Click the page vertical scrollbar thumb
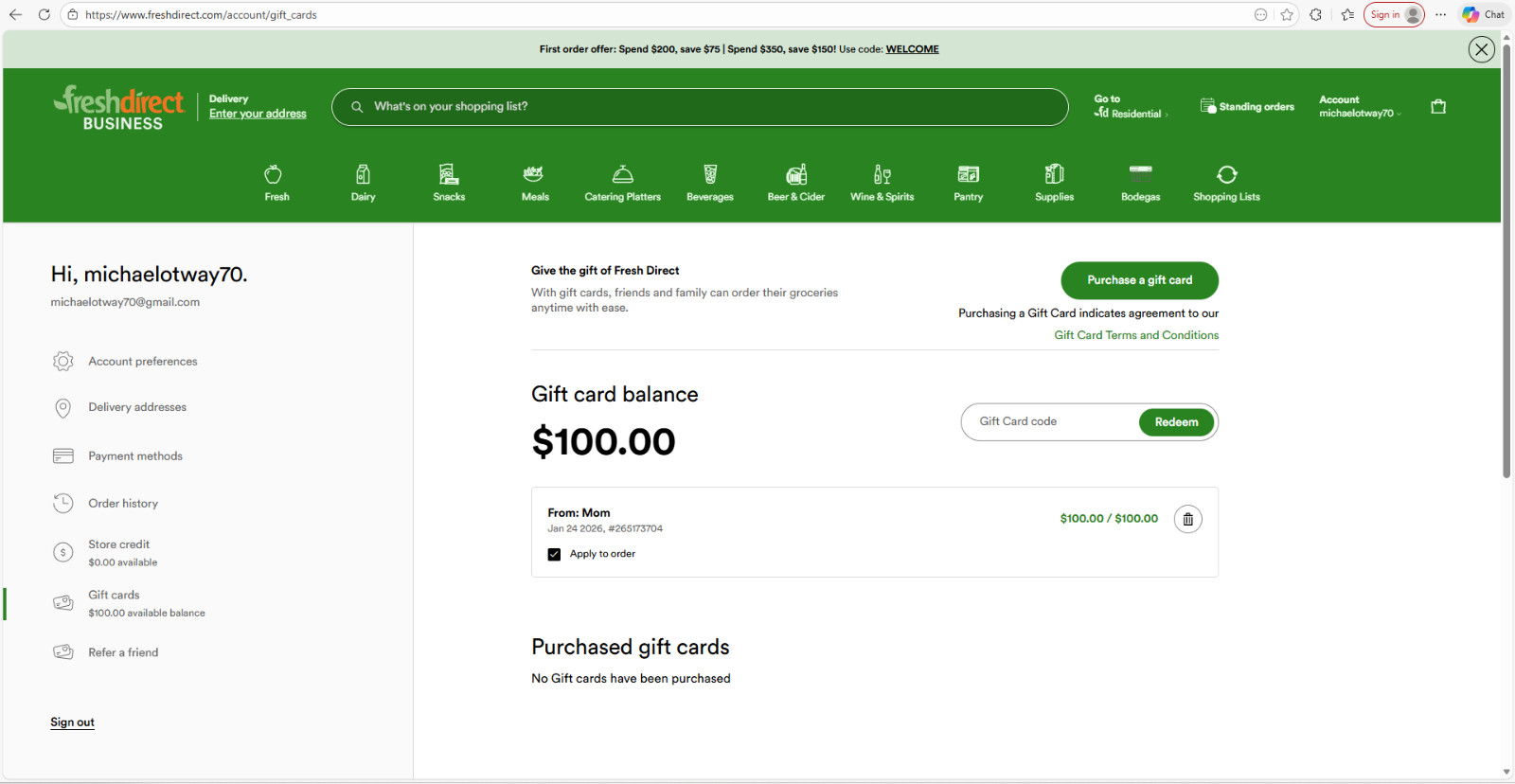The height and width of the screenshot is (784, 1515). pos(1506,260)
